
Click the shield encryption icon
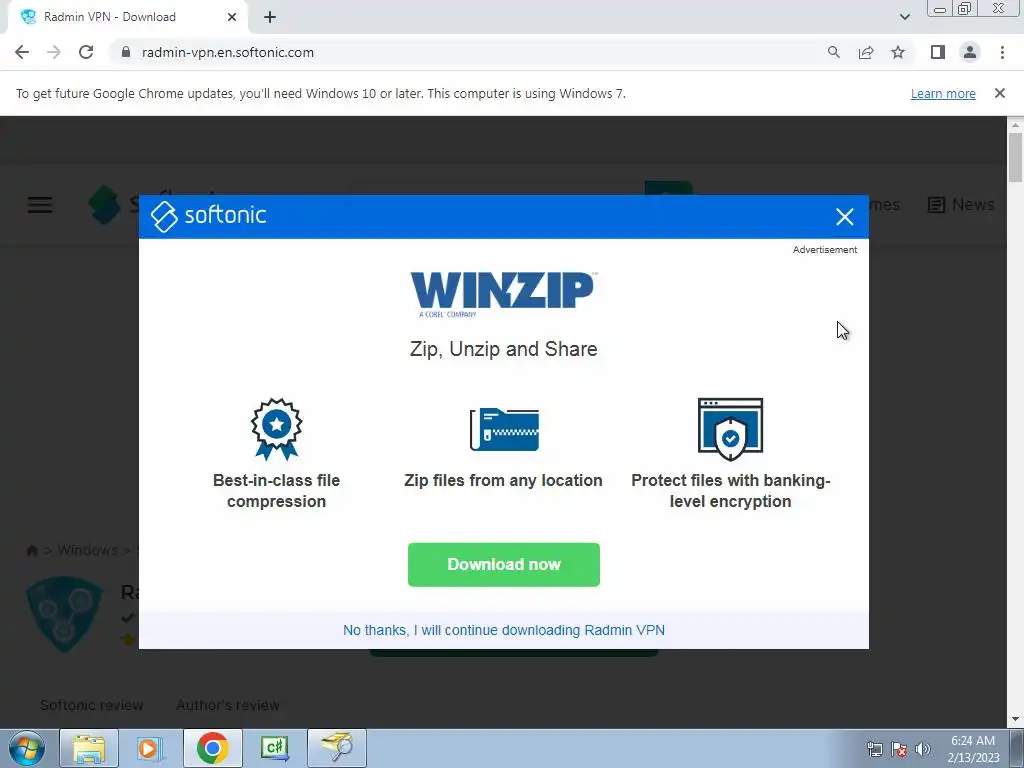(730, 429)
